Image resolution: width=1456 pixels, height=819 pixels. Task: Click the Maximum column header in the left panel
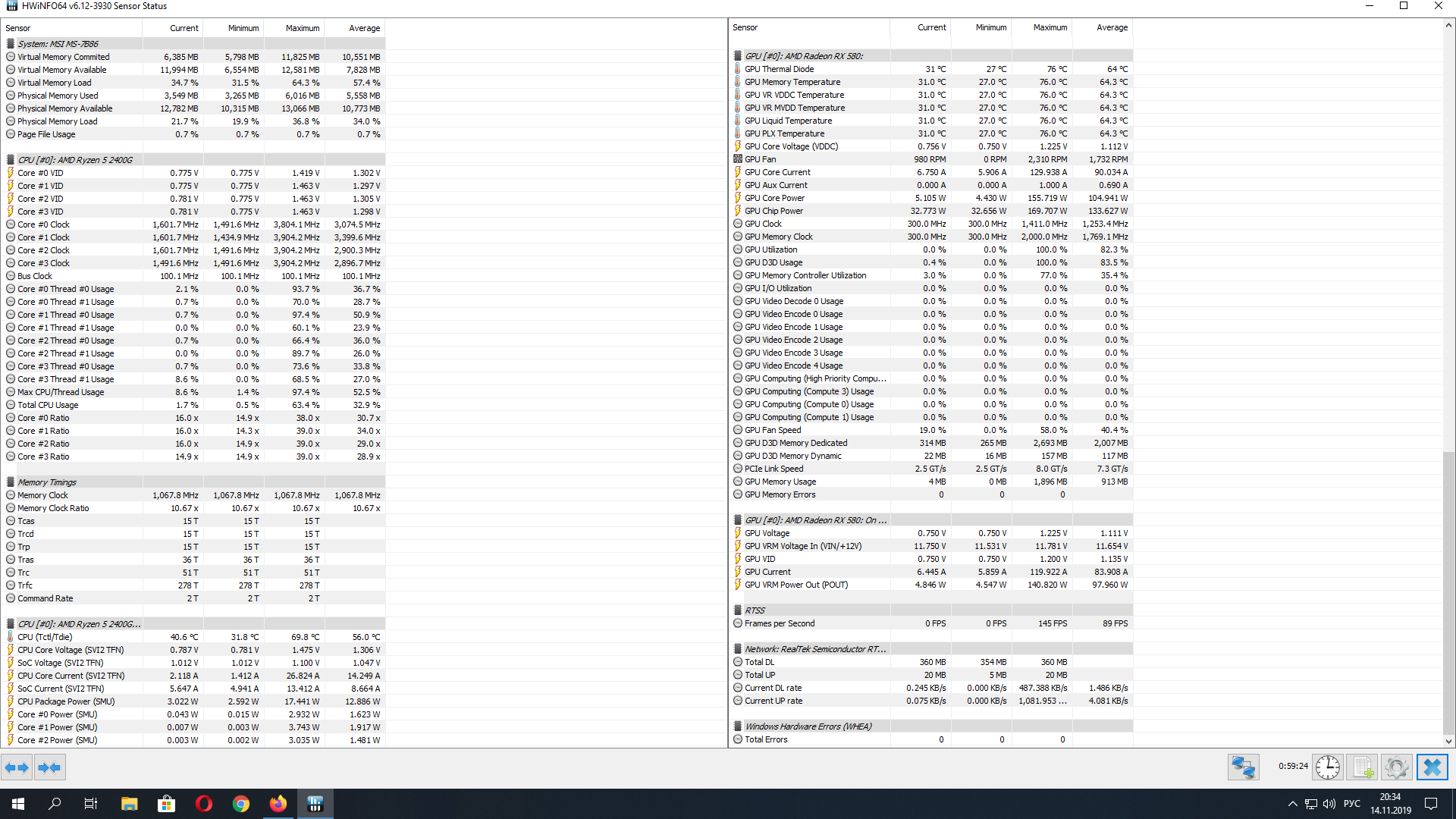(302, 28)
